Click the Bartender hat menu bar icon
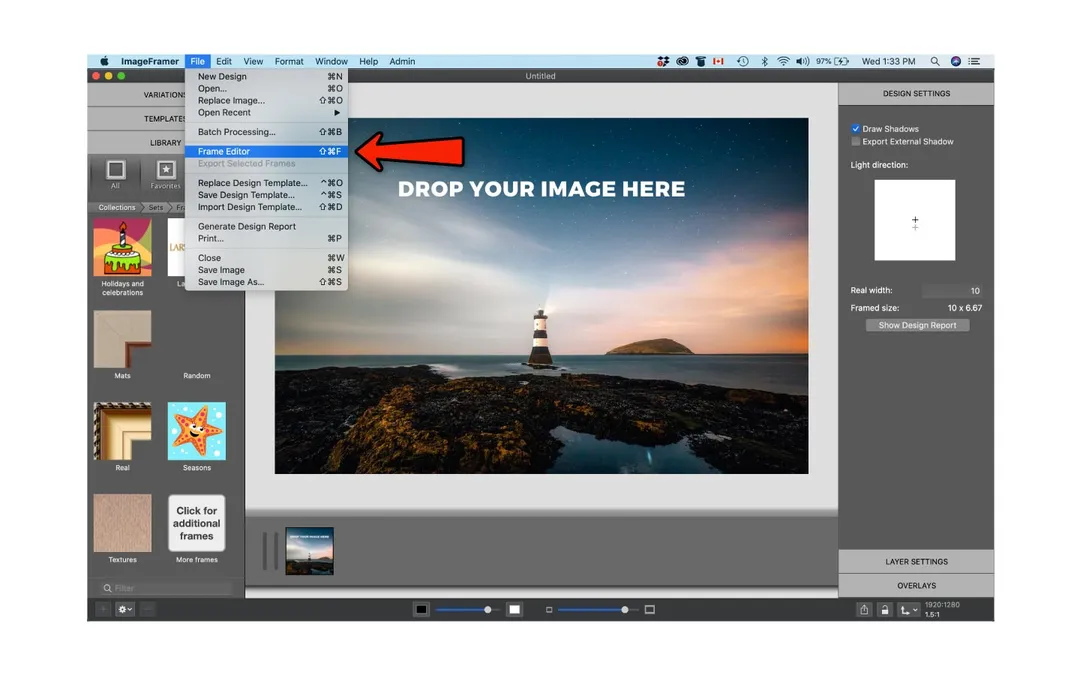This screenshot has height=675, width=1080. coord(700,61)
